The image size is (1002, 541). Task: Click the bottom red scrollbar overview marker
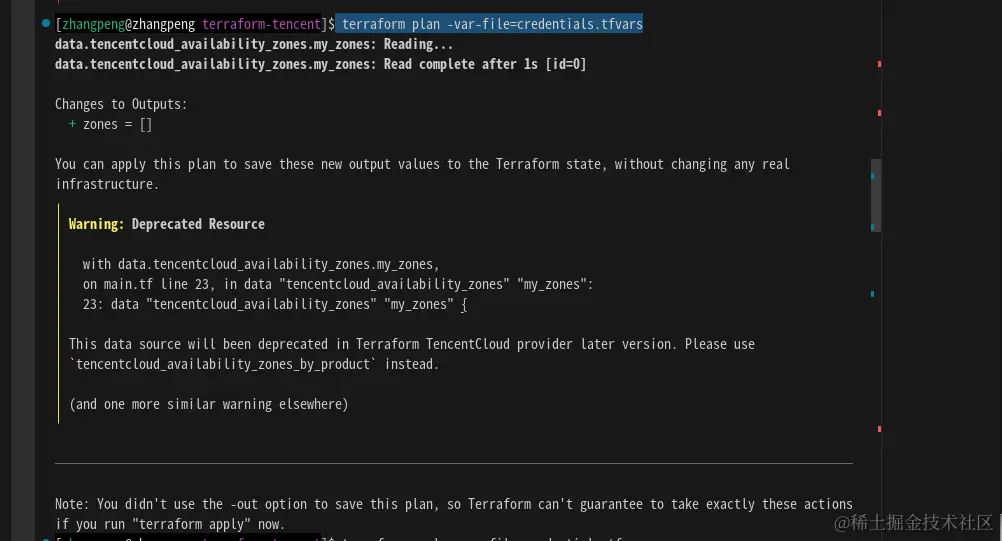(879, 429)
